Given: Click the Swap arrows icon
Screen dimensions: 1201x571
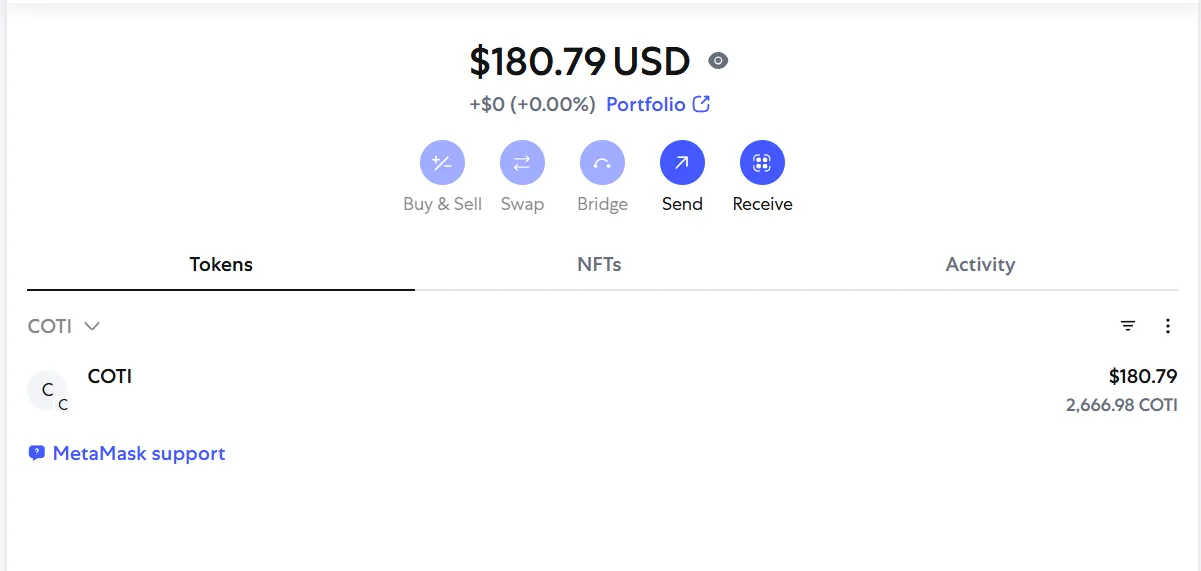Looking at the screenshot, I should pyautogui.click(x=522, y=163).
